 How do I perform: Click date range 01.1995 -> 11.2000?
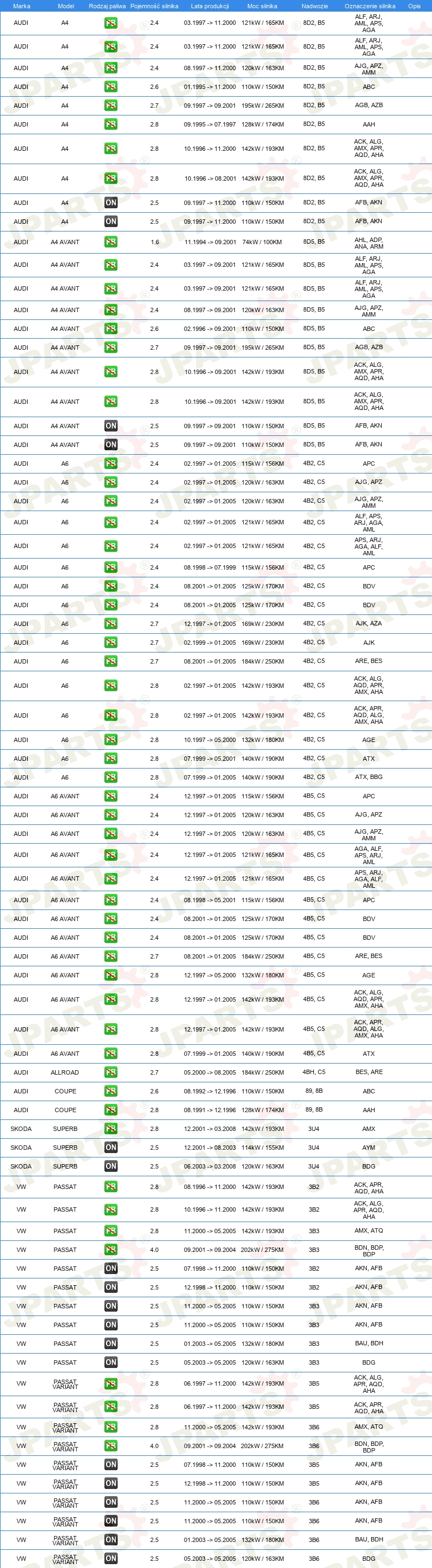[x=210, y=87]
